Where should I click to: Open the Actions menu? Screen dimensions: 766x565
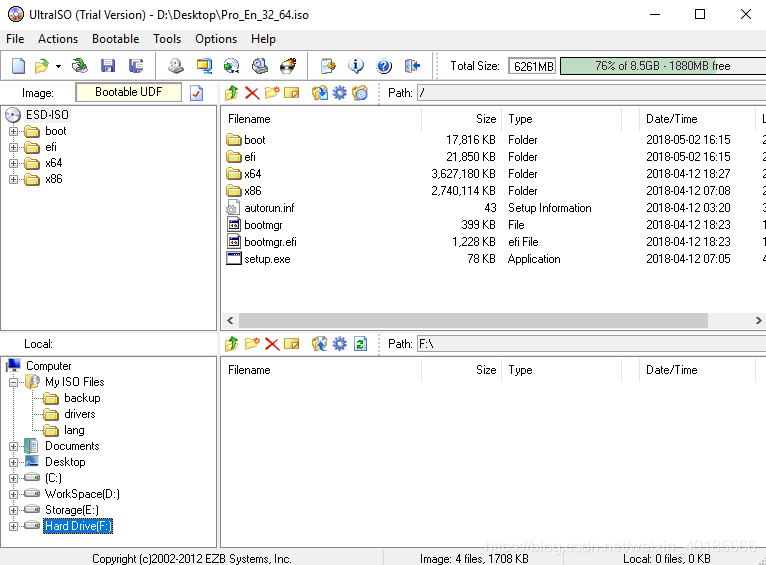(x=58, y=39)
